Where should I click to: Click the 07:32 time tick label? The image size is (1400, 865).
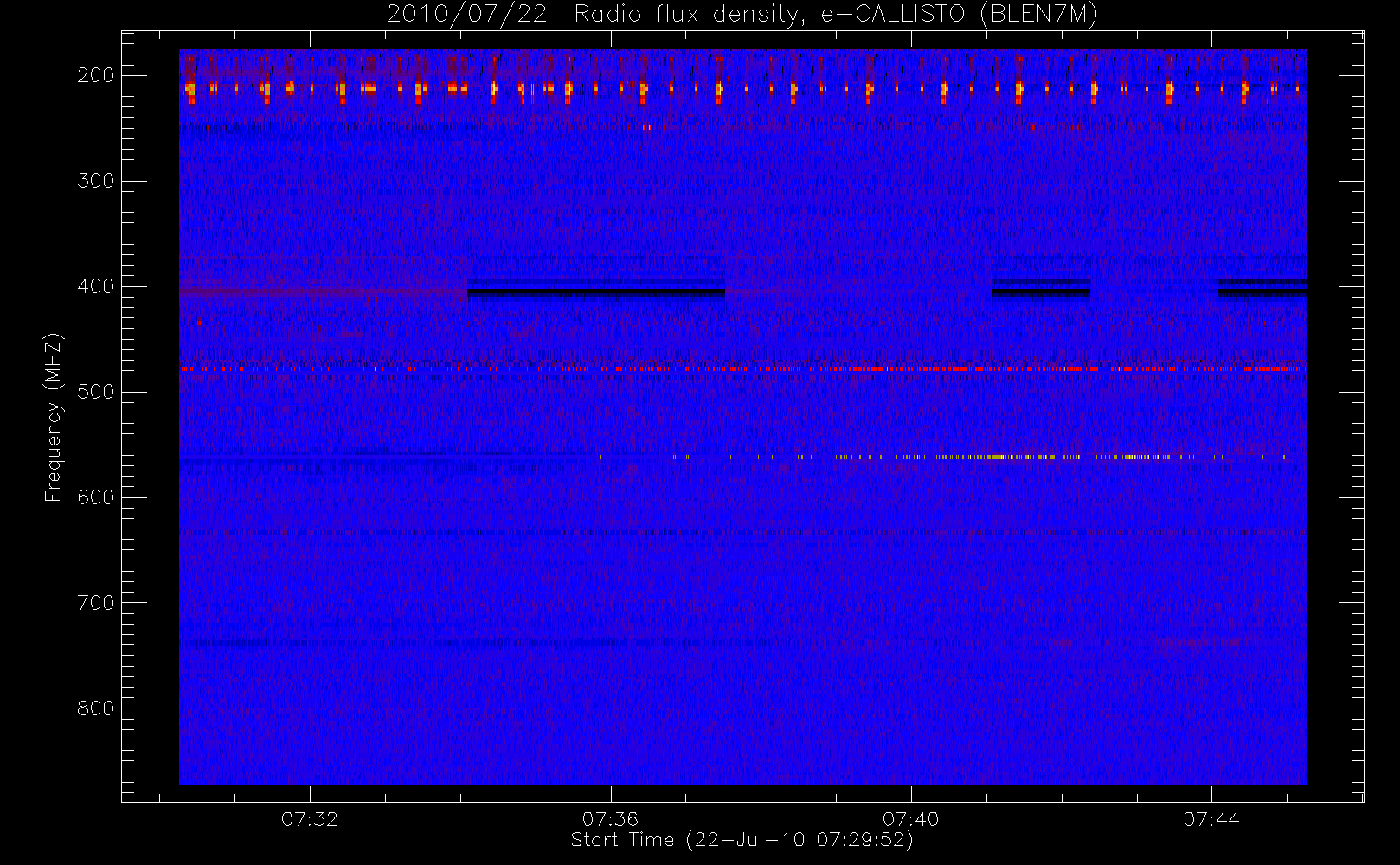click(x=310, y=819)
